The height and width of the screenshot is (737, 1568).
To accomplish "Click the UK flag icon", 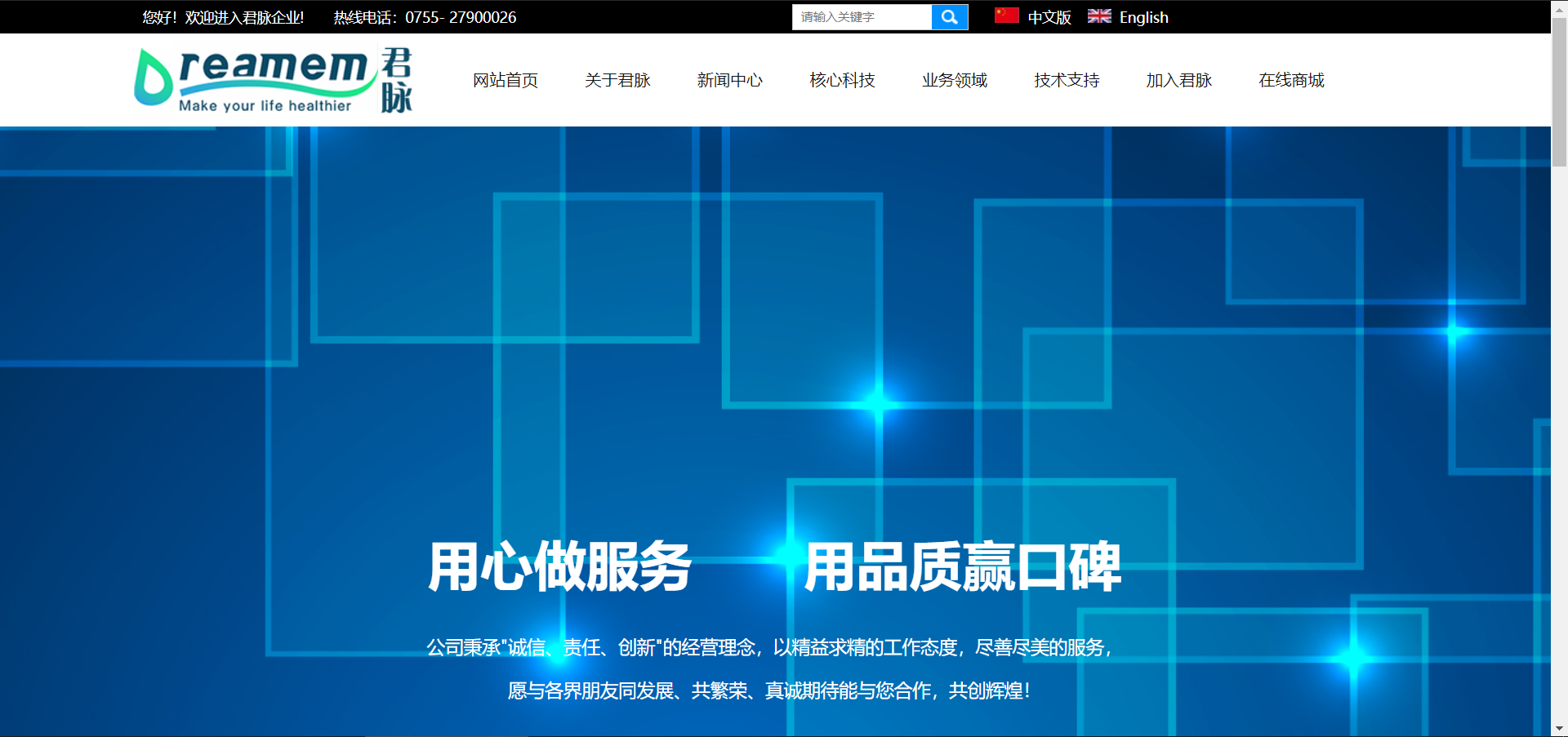I will pyautogui.click(x=1099, y=16).
